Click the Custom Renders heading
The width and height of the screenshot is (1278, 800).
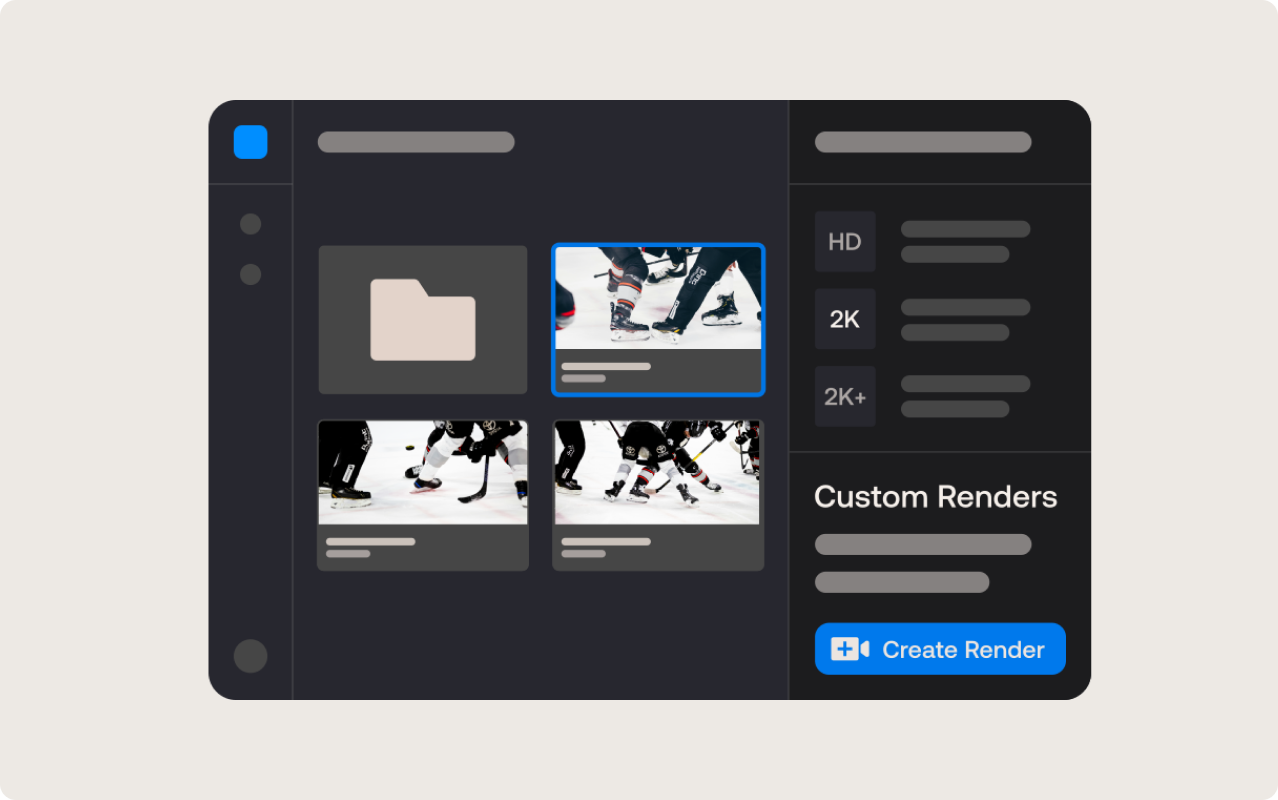[935, 497]
